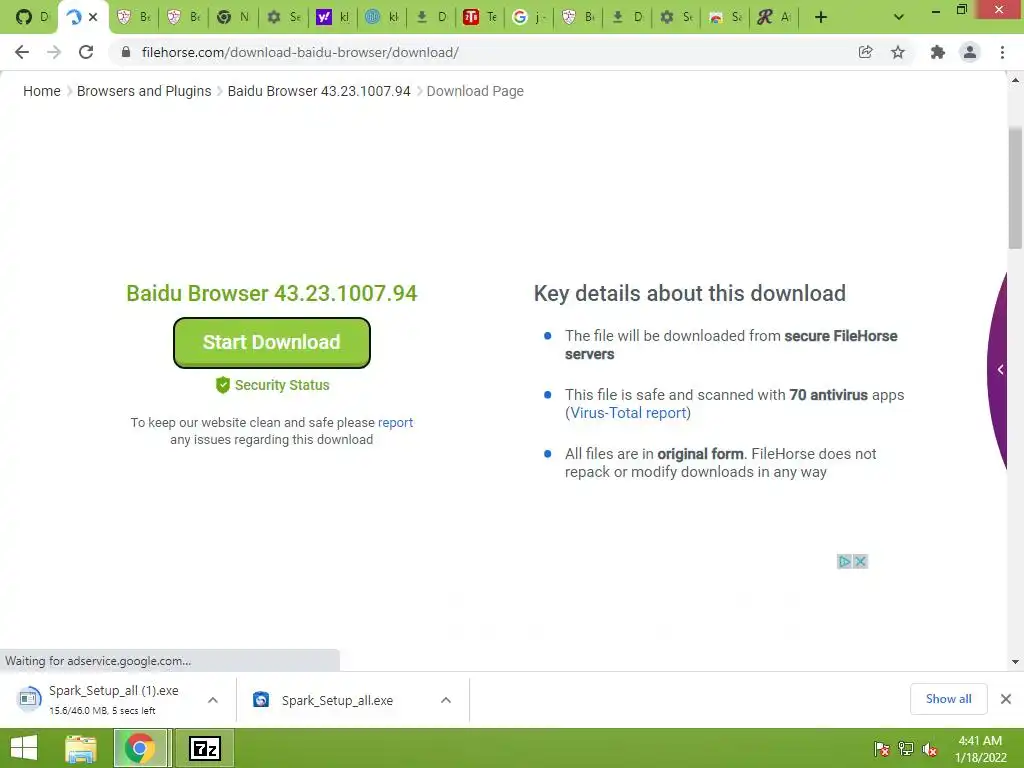This screenshot has width=1024, height=768.
Task: Close the active FileHorse tab
Action: (93, 17)
